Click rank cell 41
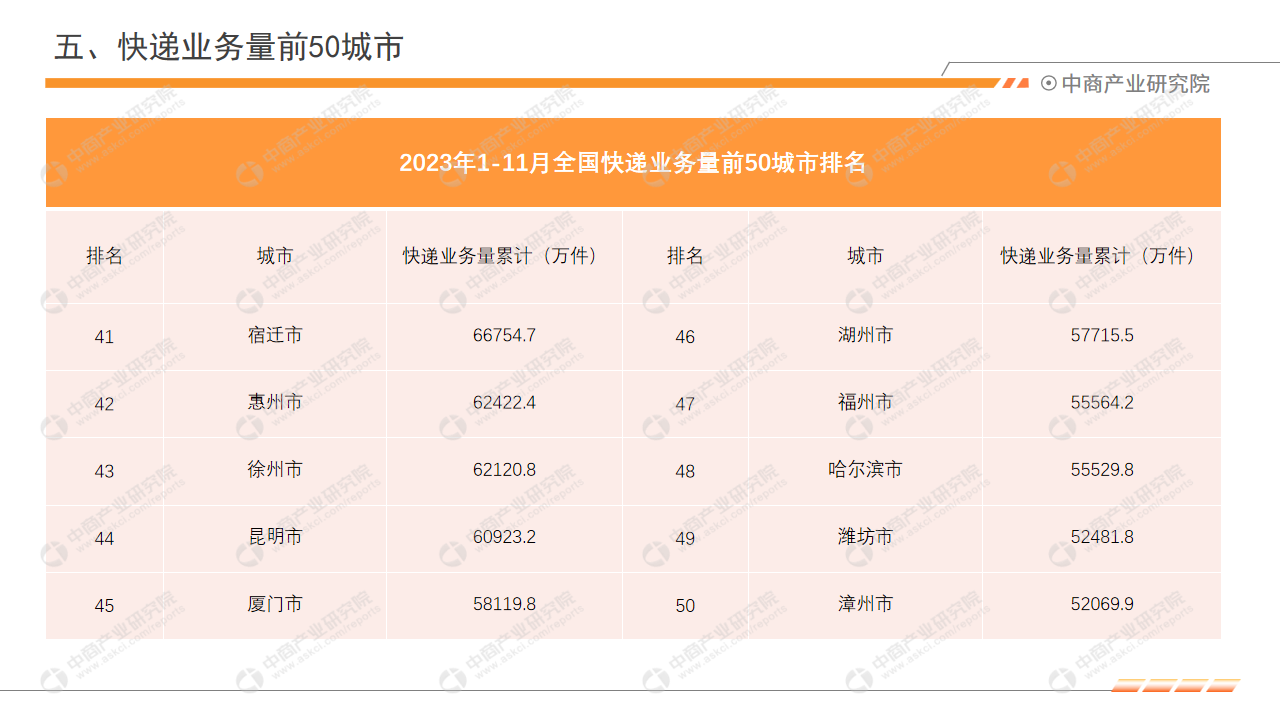Image resolution: width=1280 pixels, height=720 pixels. point(104,337)
